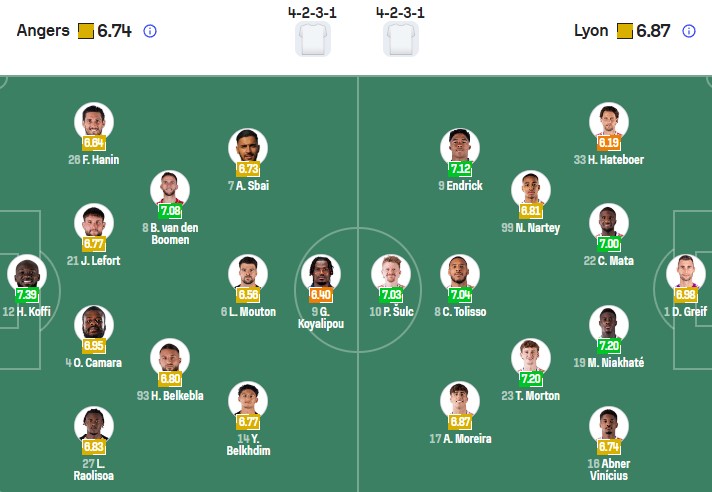
Task: Click the Angers team name
Action: (x=43, y=31)
